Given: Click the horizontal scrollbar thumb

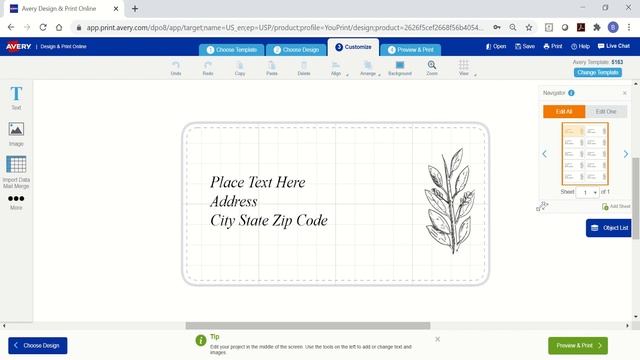Looking at the screenshot, I should pos(308,325).
